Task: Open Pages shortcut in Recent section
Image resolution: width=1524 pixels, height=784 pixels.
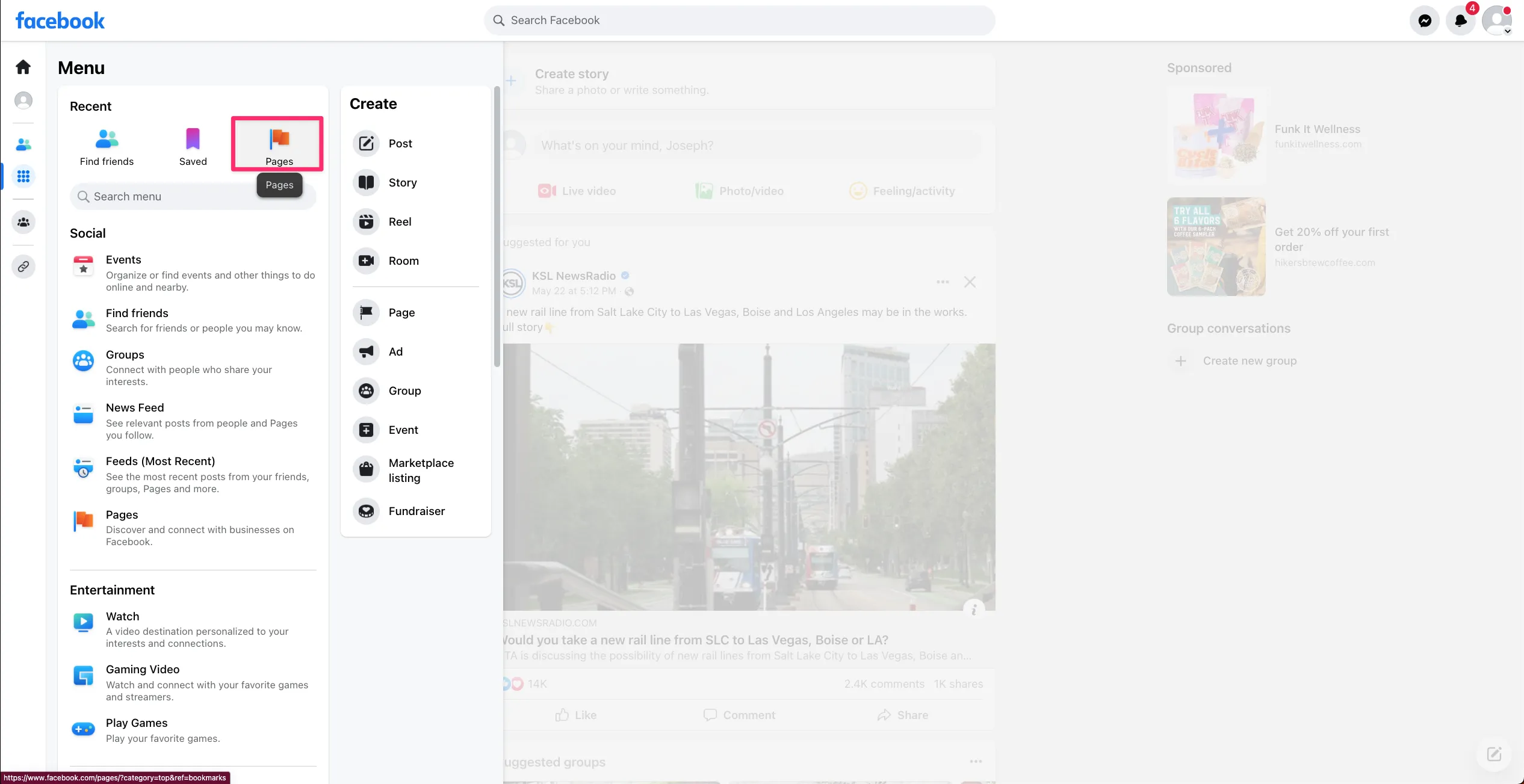Action: [279, 145]
